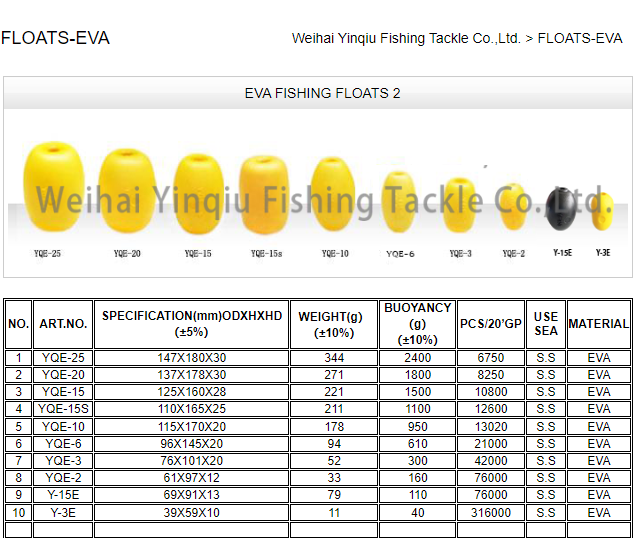This screenshot has width=637, height=538.
Task: Click the S.S cell in the YQE-25 row
Action: point(546,358)
